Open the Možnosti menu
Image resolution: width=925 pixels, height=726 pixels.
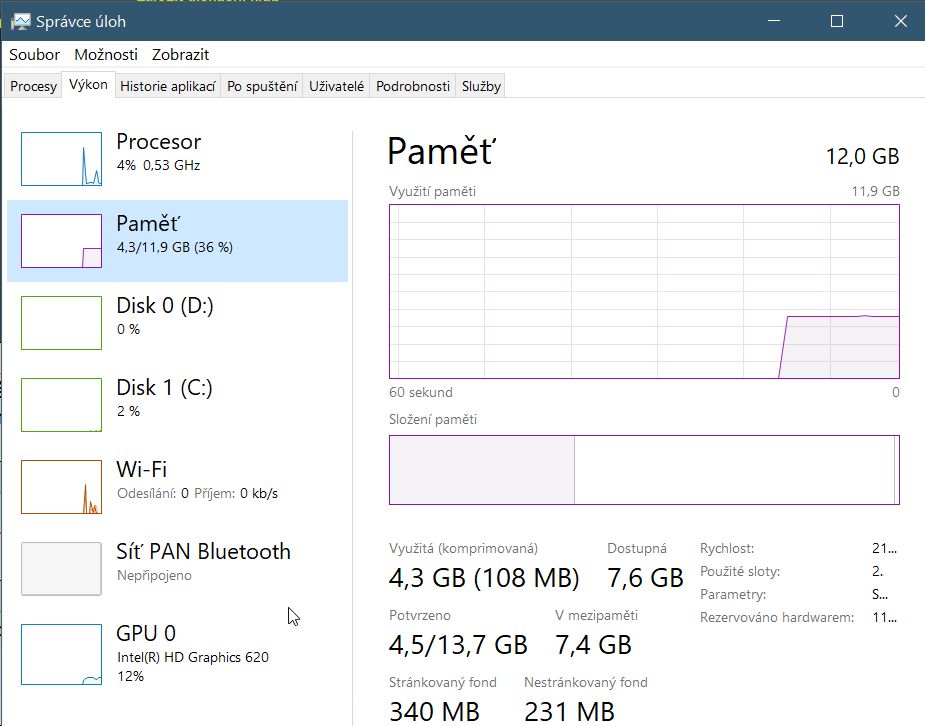[x=106, y=55]
